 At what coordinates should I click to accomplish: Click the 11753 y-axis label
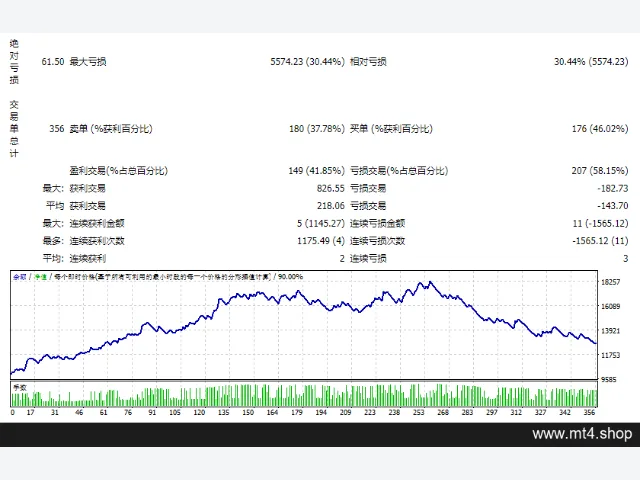tap(610, 355)
